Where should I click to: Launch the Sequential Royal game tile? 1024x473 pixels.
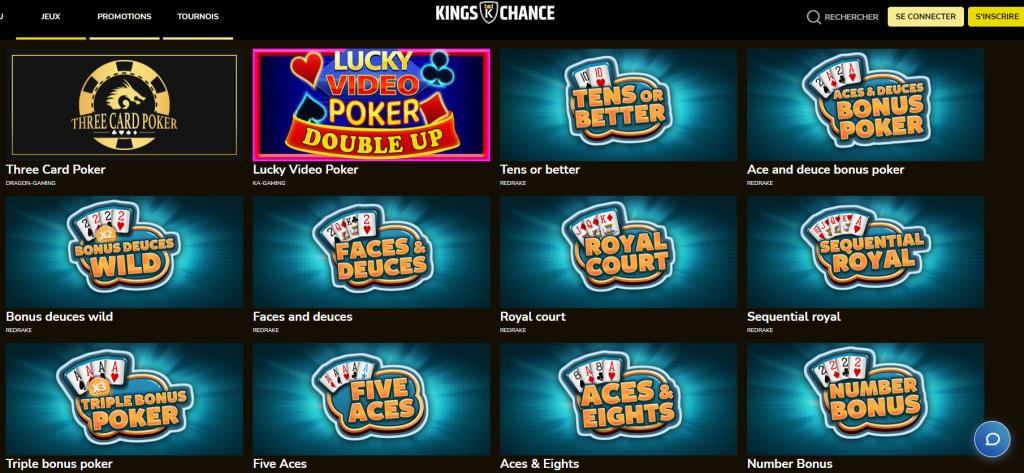865,252
